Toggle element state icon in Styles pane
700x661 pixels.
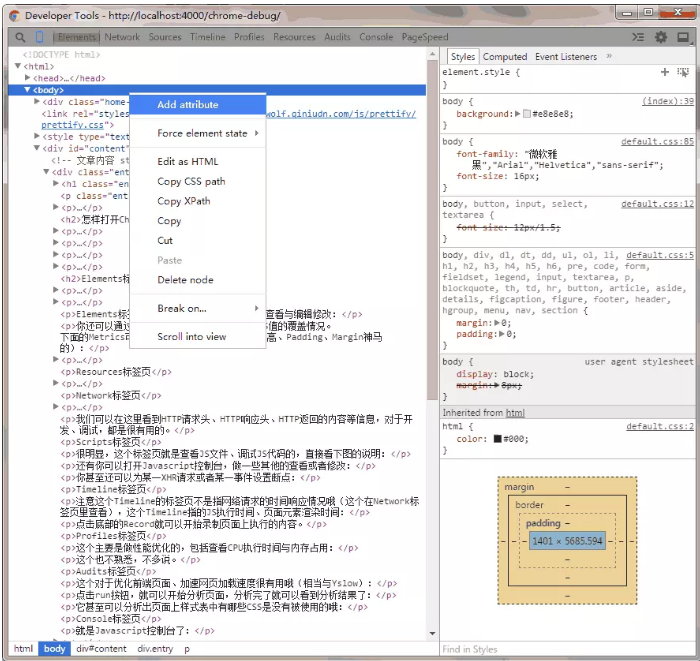(x=683, y=72)
